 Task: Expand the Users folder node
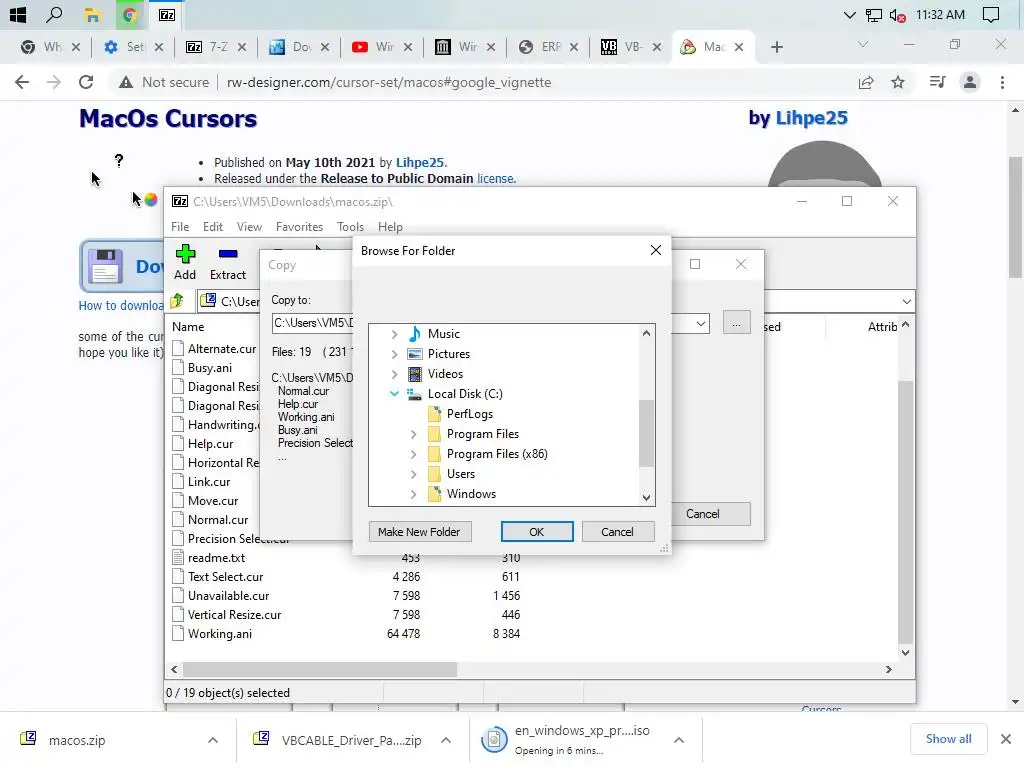(413, 474)
